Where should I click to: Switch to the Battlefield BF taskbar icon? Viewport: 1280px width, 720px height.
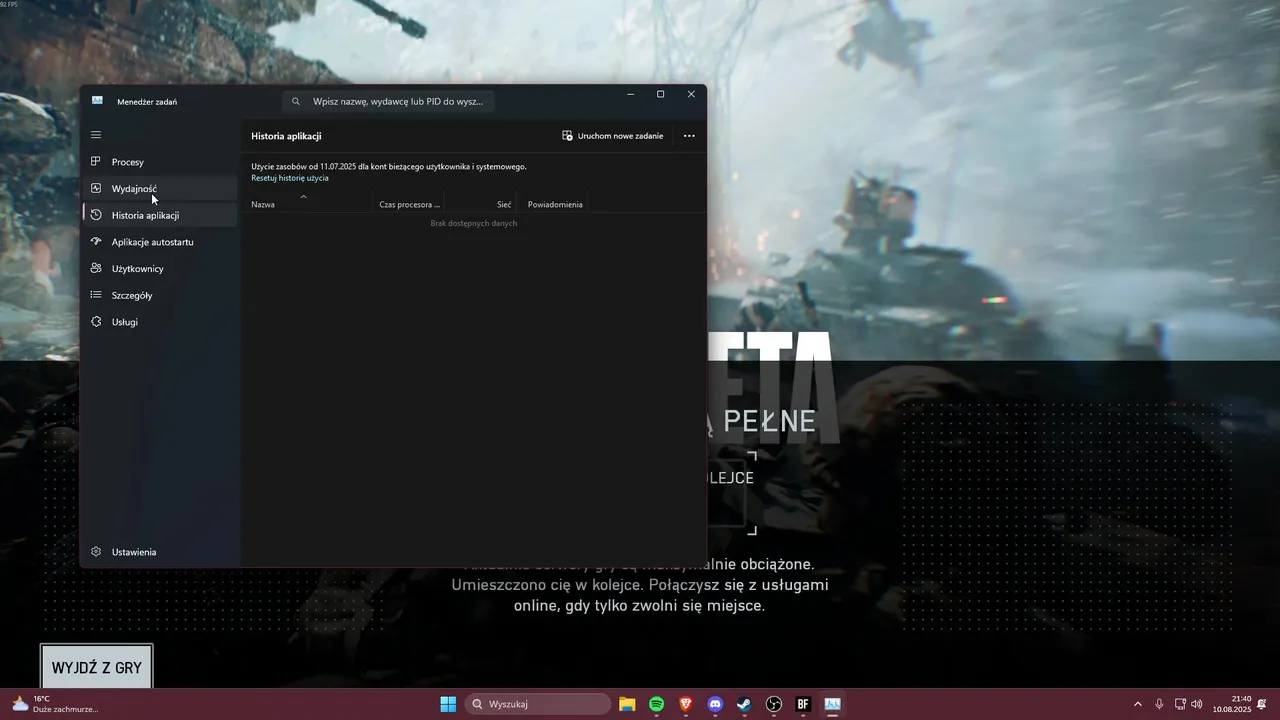803,704
